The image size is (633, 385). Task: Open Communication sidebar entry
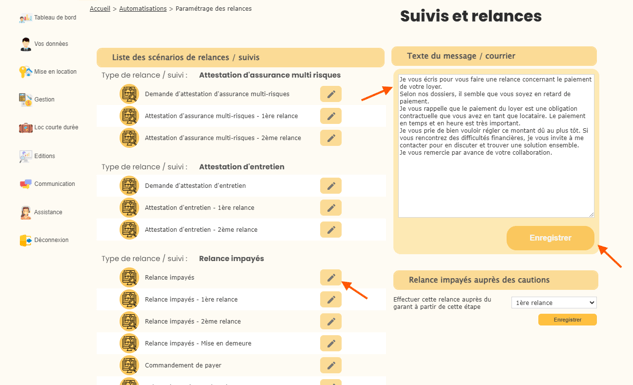[47, 184]
